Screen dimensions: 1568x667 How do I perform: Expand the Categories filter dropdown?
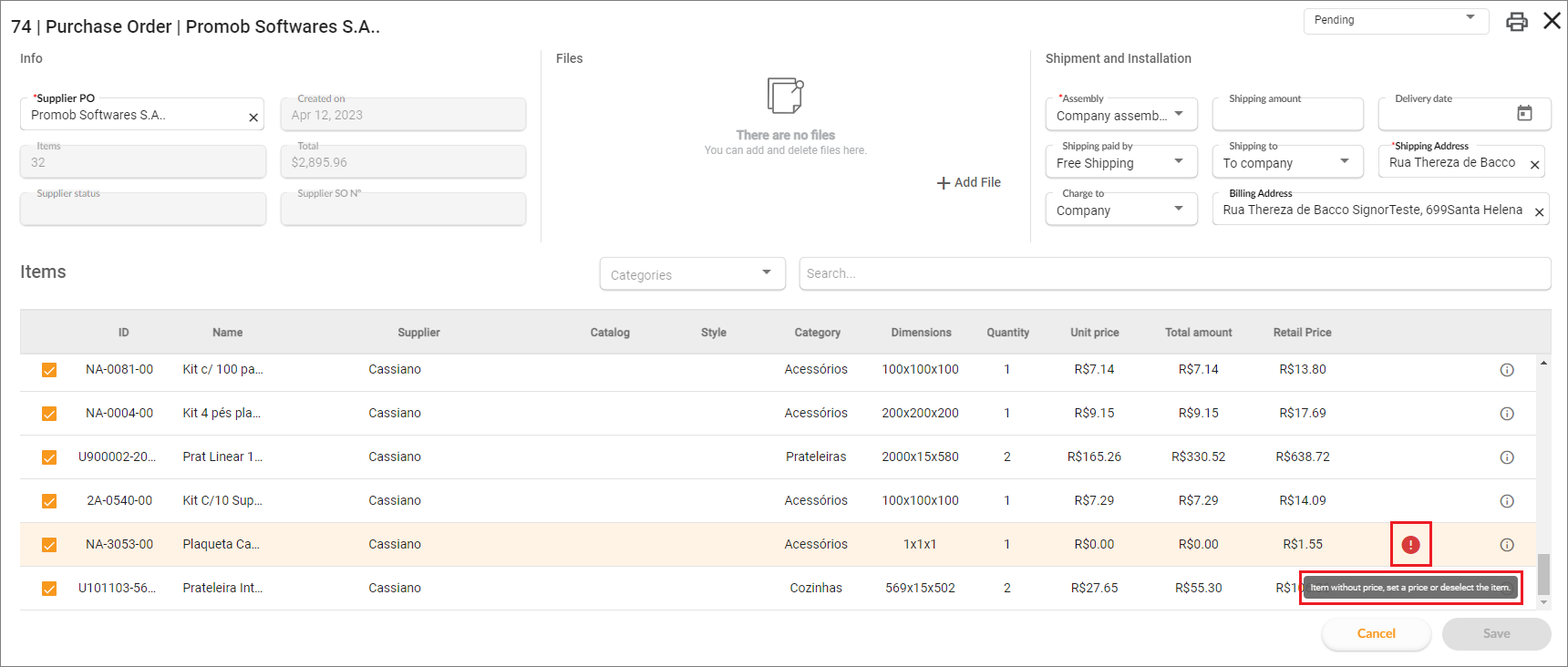(692, 274)
